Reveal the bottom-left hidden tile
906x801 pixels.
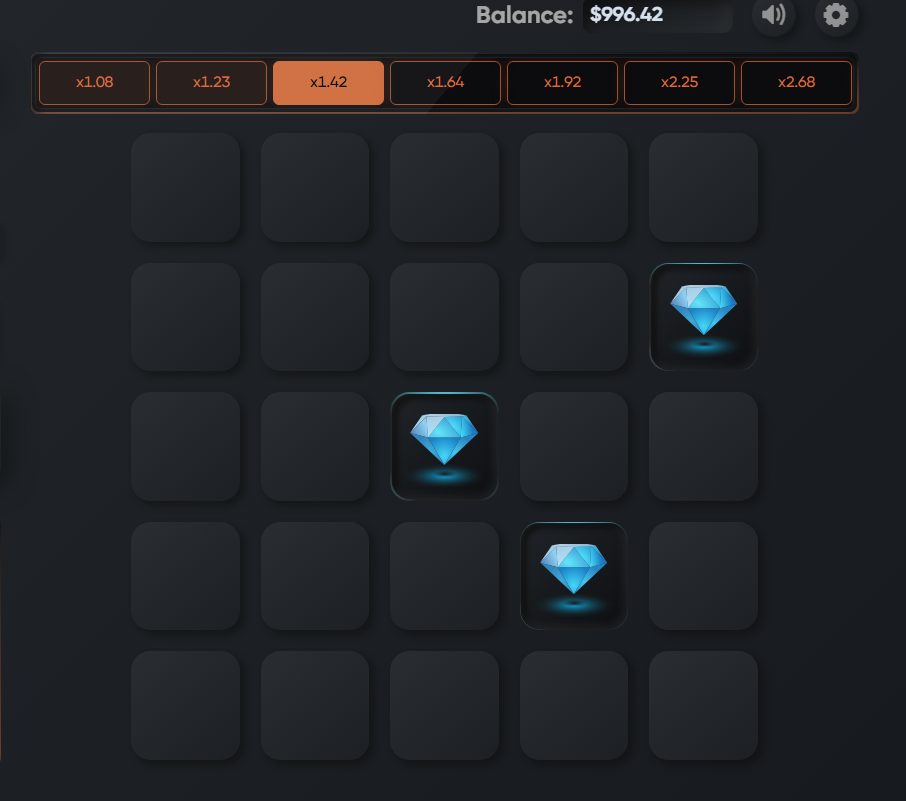coord(185,705)
